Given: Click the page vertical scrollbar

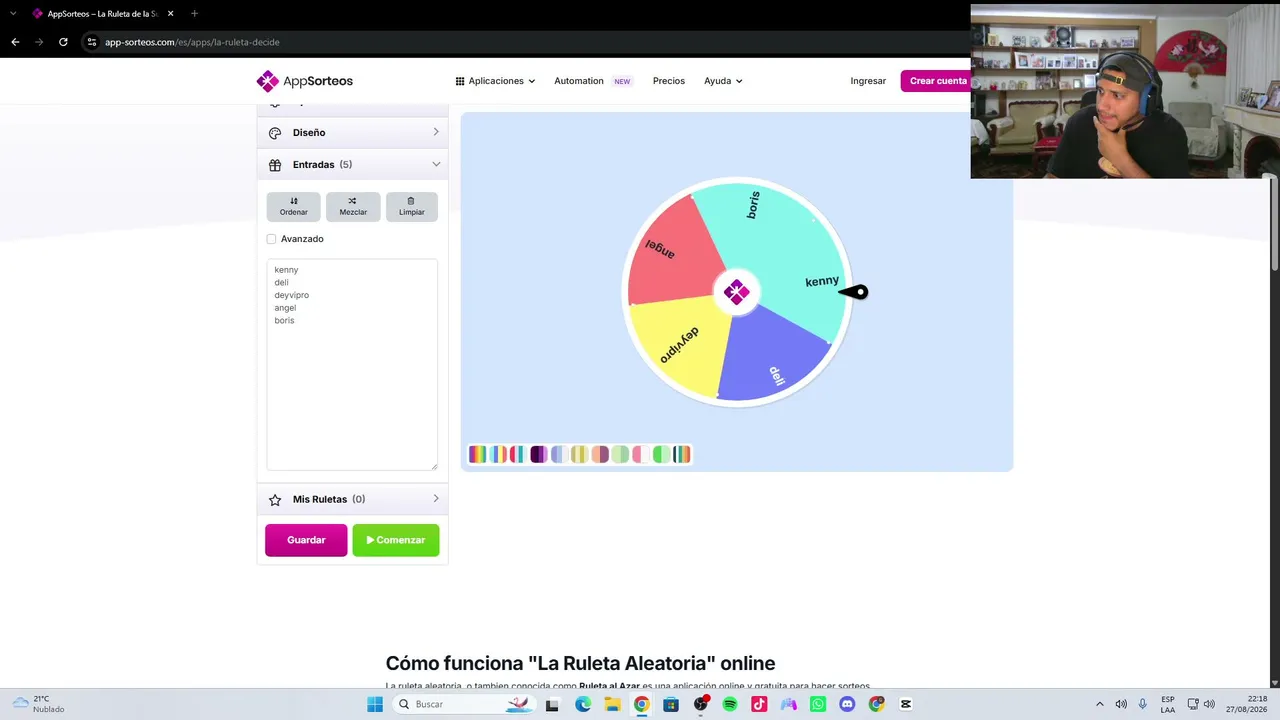Looking at the screenshot, I should click(x=1273, y=225).
